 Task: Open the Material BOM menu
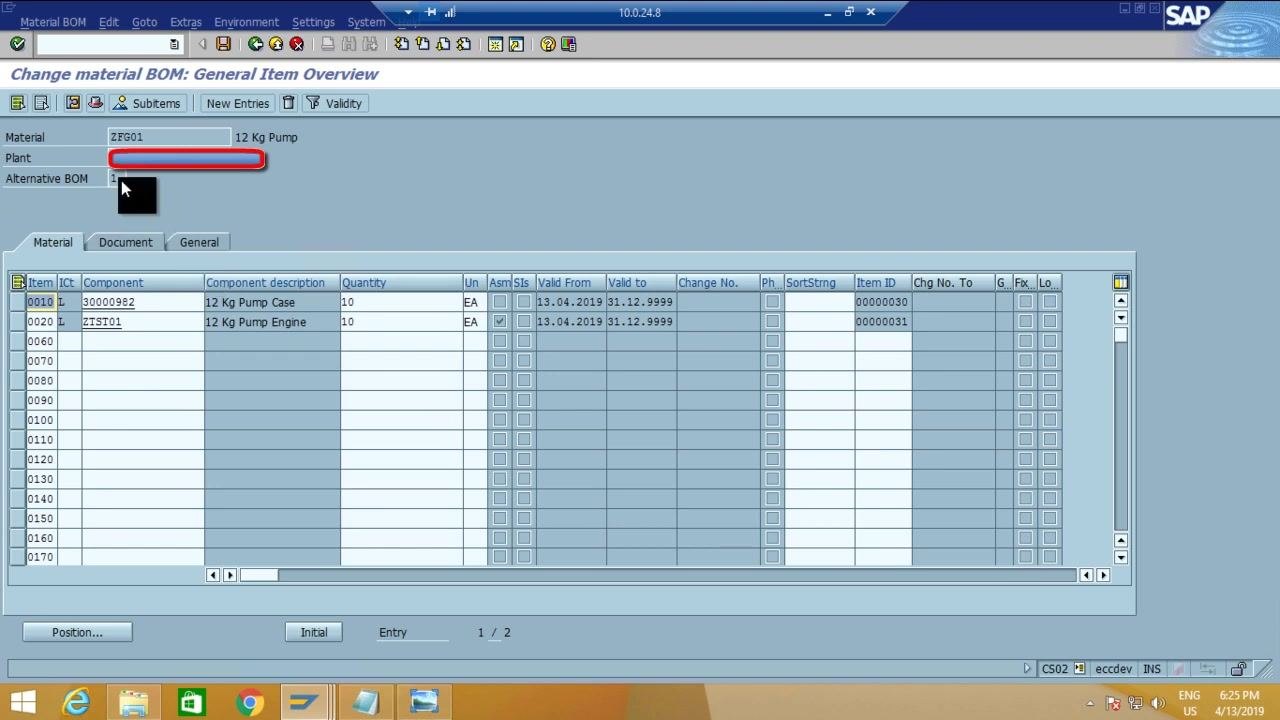[x=53, y=22]
